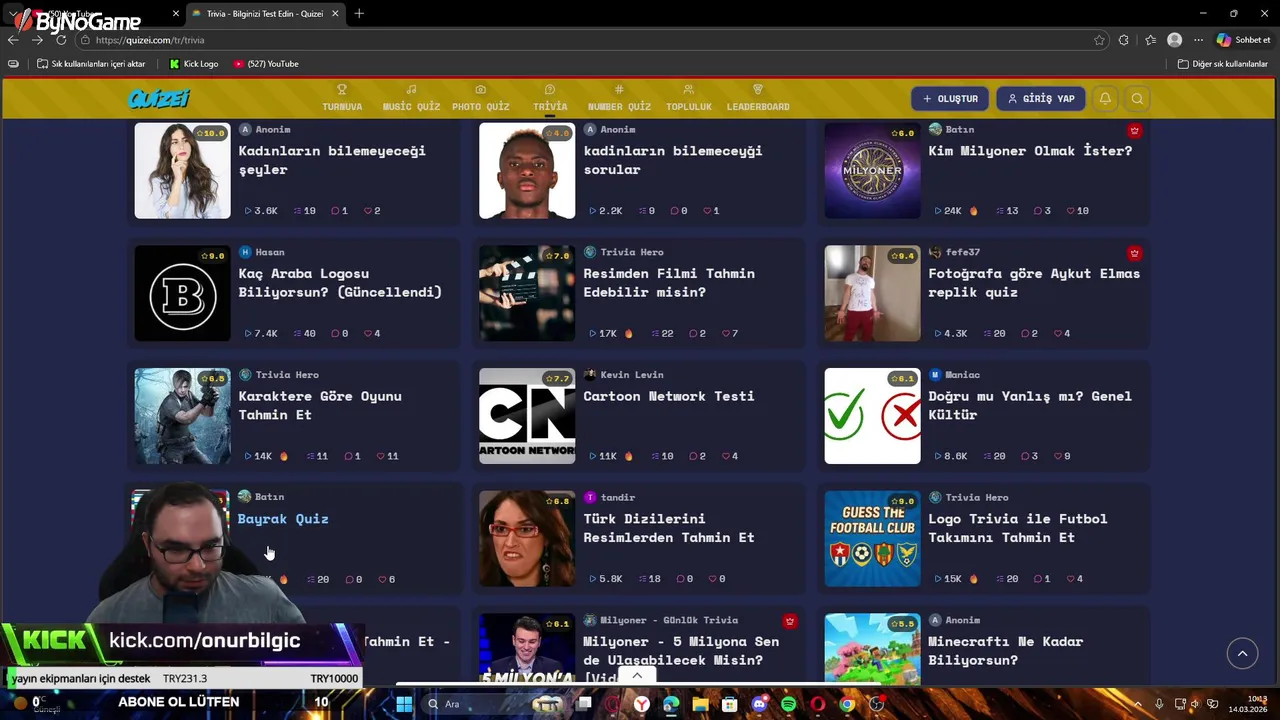This screenshot has height=720, width=1280.
Task: Open 'Fotoğrafa göre Aykut Elmas replik quiz'
Action: [x=1034, y=283]
